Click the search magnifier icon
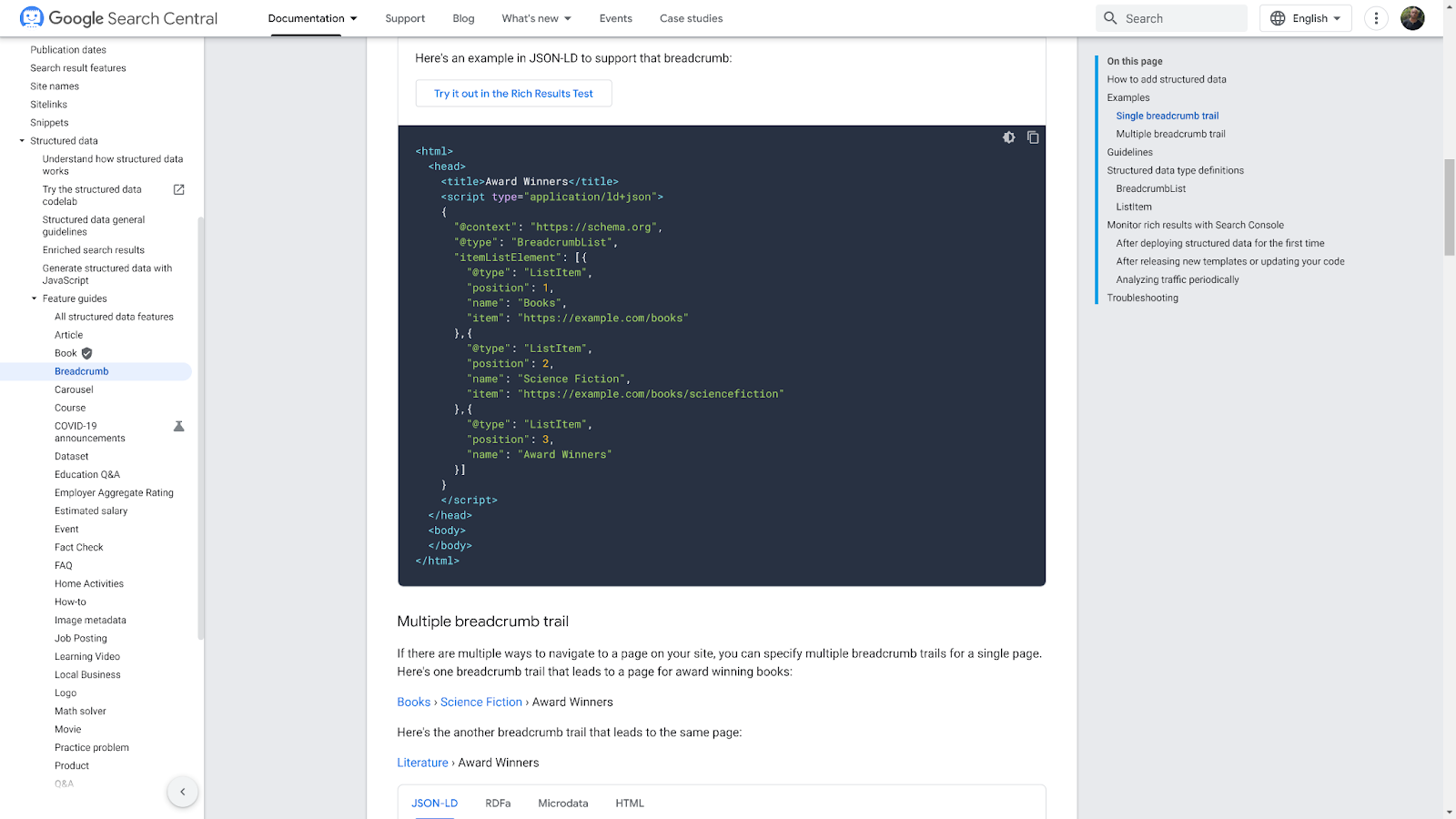 (1110, 18)
